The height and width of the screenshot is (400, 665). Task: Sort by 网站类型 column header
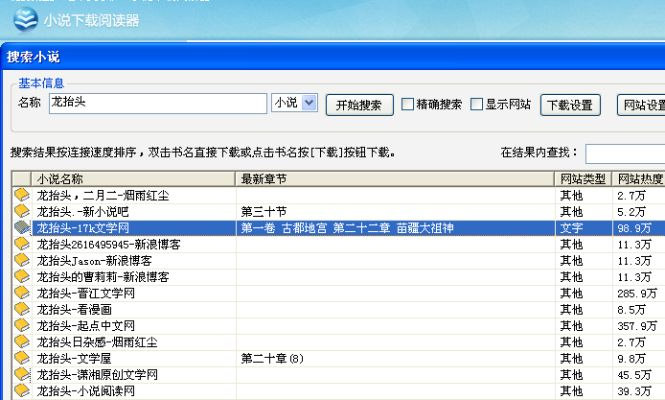point(583,179)
